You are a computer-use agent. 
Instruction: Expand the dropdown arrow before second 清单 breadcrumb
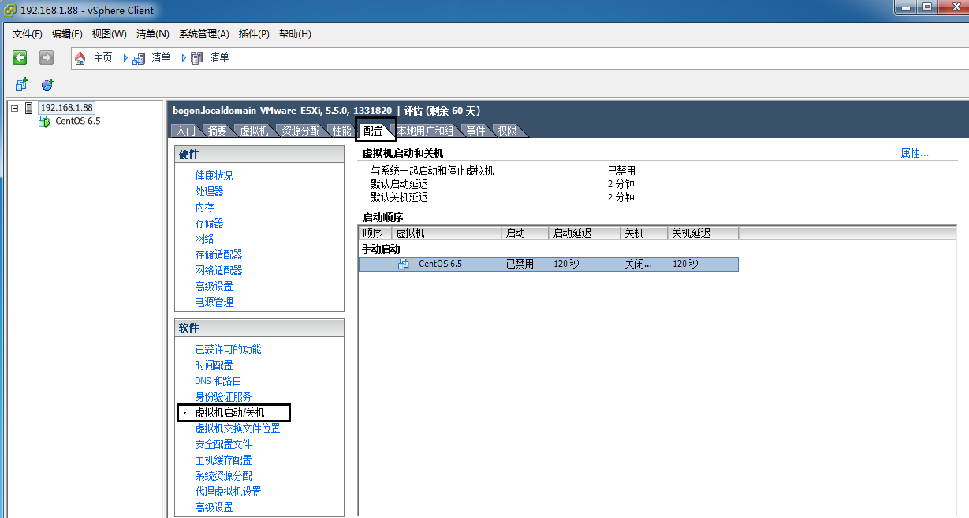(x=184, y=58)
